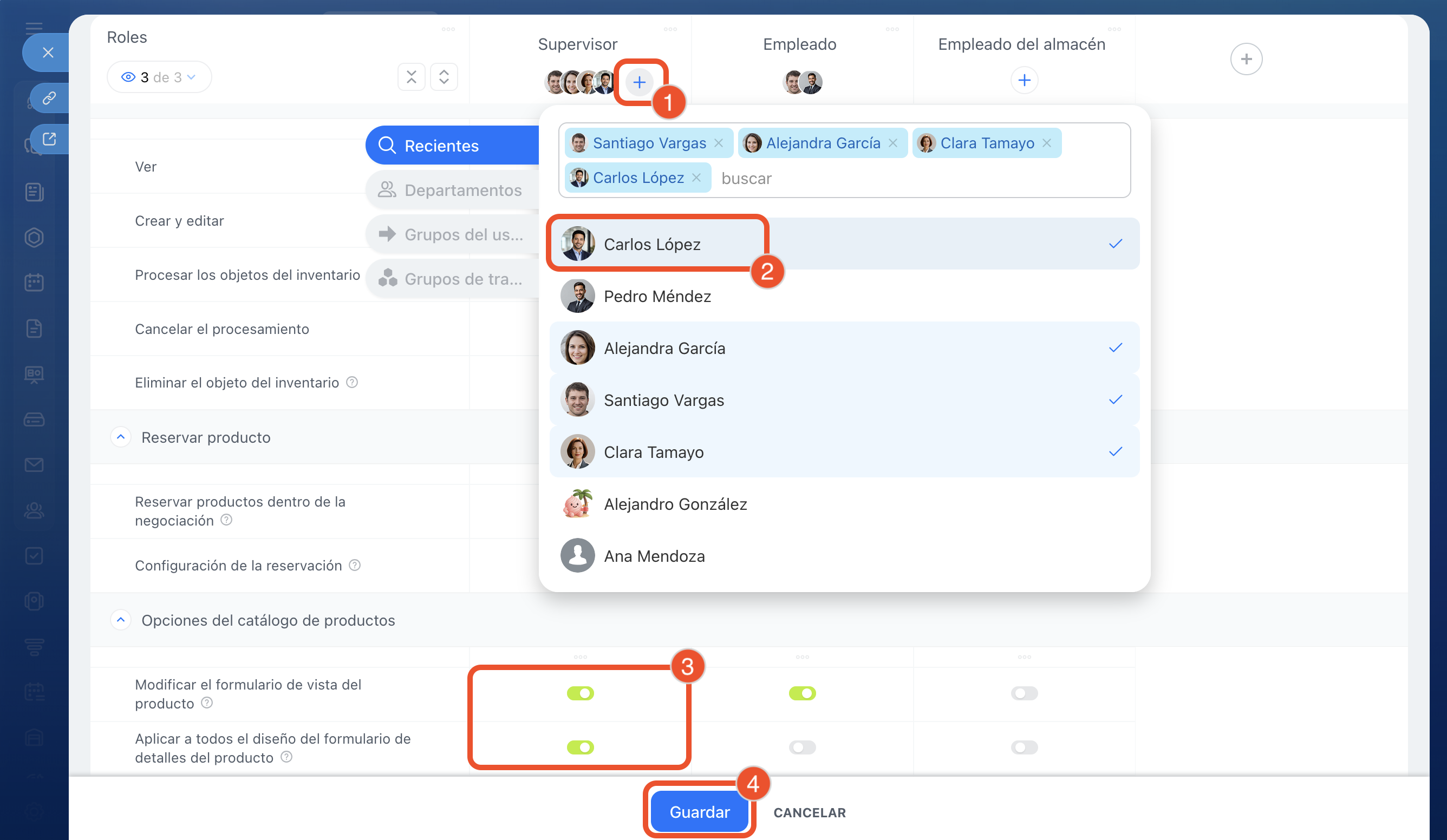Open the 3 de 3 roles dropdown

(159, 77)
